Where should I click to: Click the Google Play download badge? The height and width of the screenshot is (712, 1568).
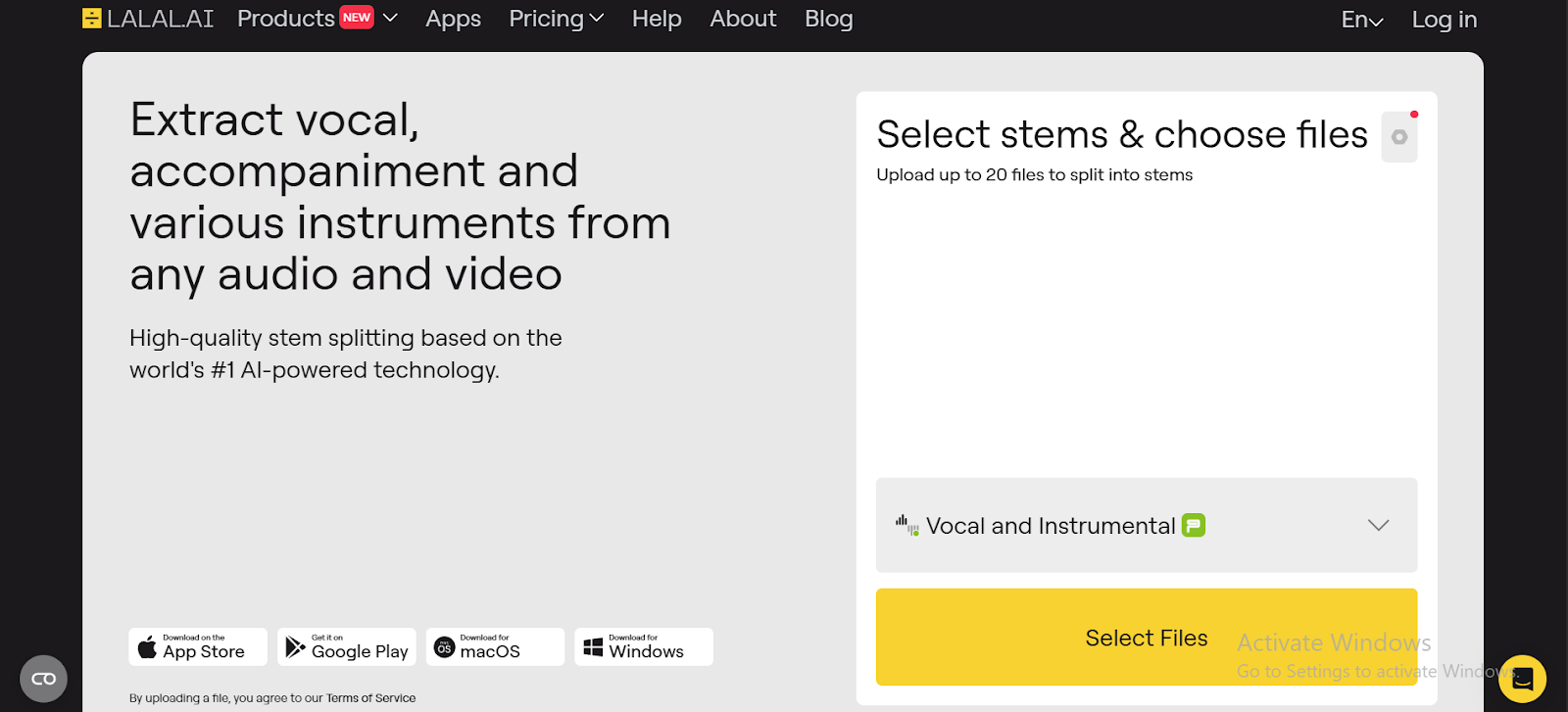click(347, 647)
